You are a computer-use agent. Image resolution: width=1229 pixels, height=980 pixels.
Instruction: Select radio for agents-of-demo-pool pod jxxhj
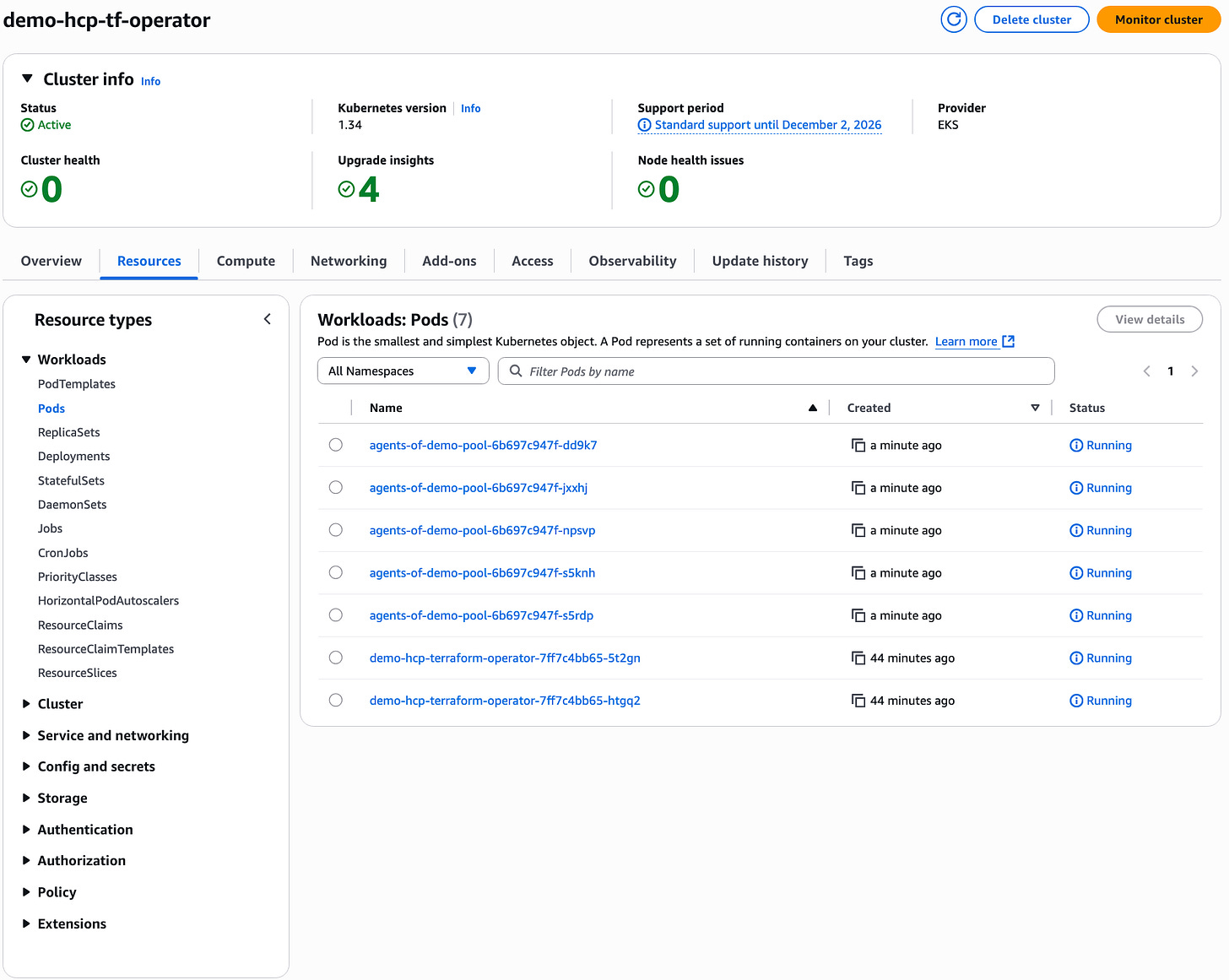336,487
